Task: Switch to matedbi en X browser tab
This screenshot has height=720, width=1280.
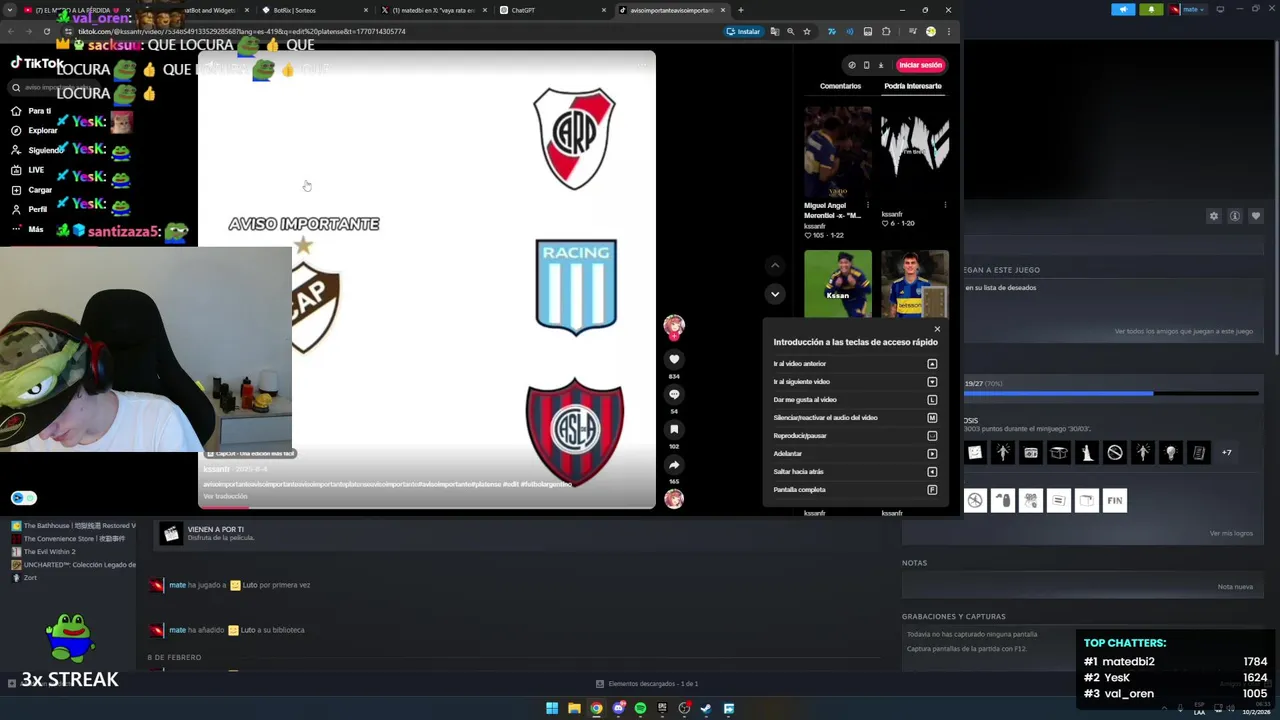Action: tap(434, 10)
